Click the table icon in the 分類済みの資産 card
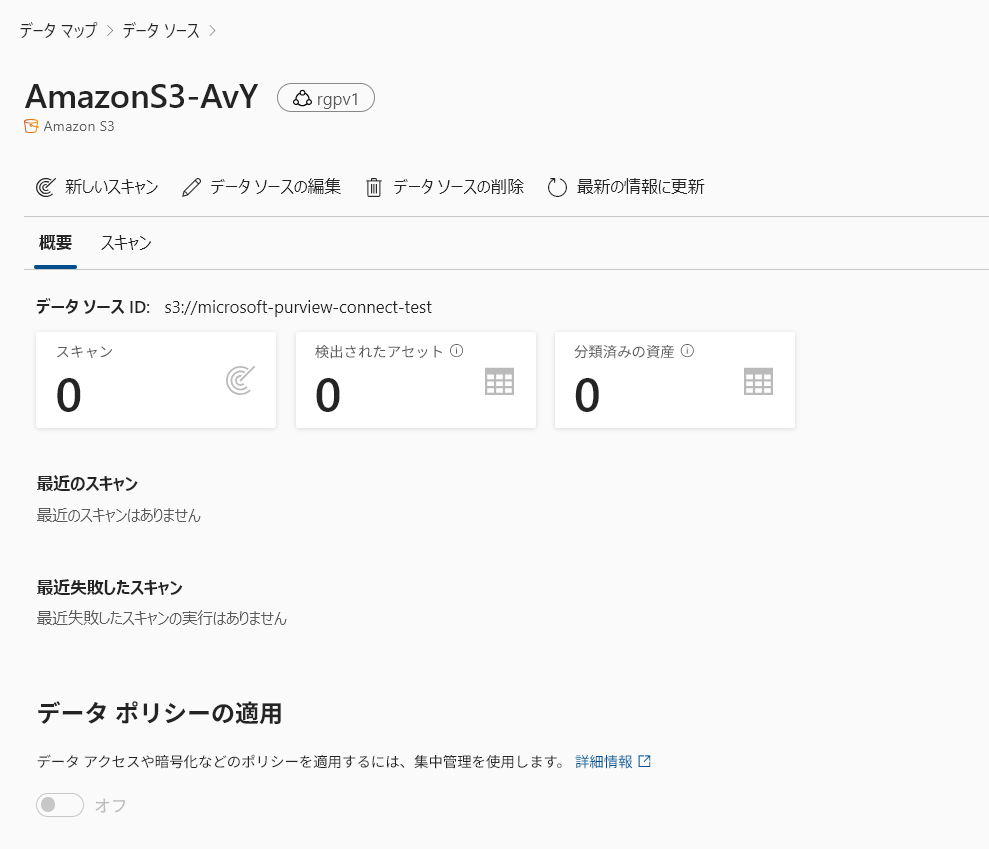The height and width of the screenshot is (849, 989). 758,381
